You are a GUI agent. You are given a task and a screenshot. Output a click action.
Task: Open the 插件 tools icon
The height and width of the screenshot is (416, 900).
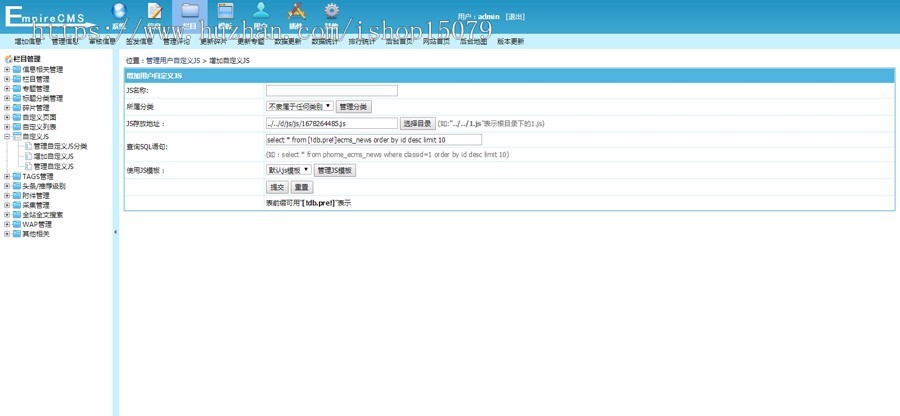click(x=296, y=11)
